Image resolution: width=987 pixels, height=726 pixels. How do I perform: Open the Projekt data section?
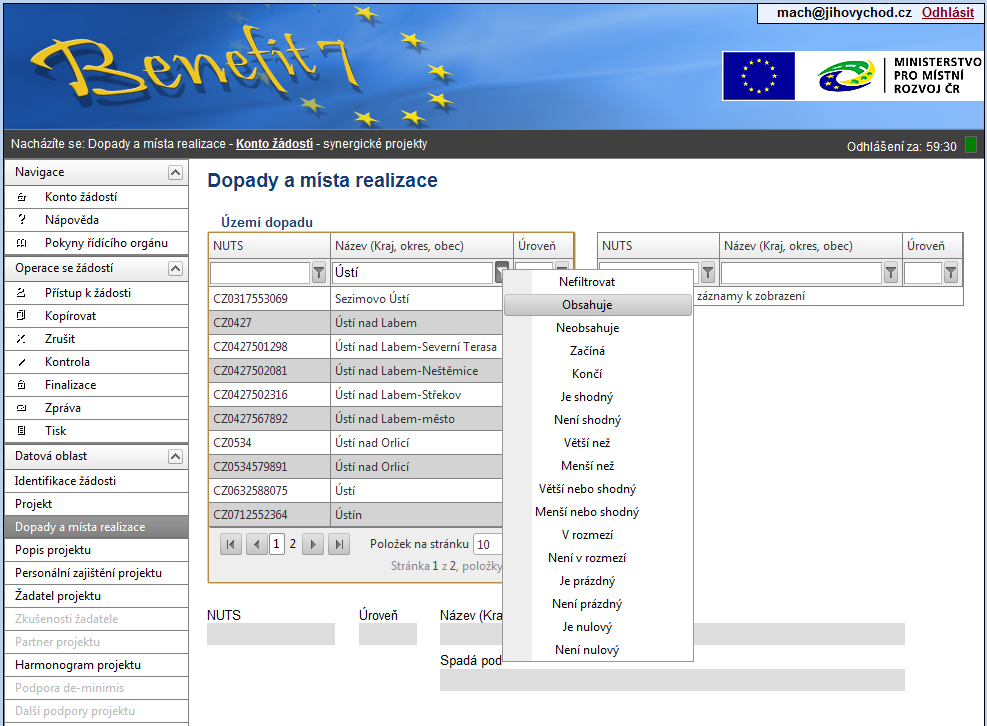tap(96, 504)
